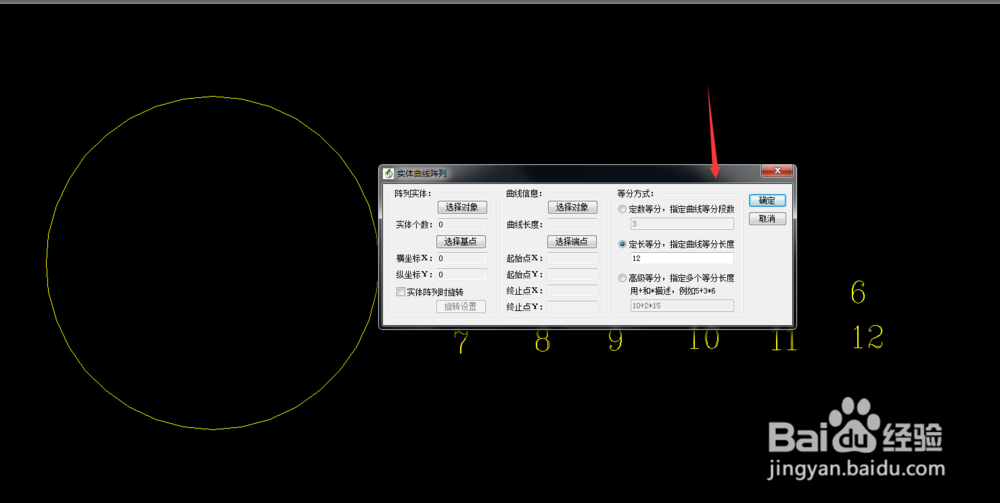
Task: Click the 终止点Y field
Action: [573, 307]
